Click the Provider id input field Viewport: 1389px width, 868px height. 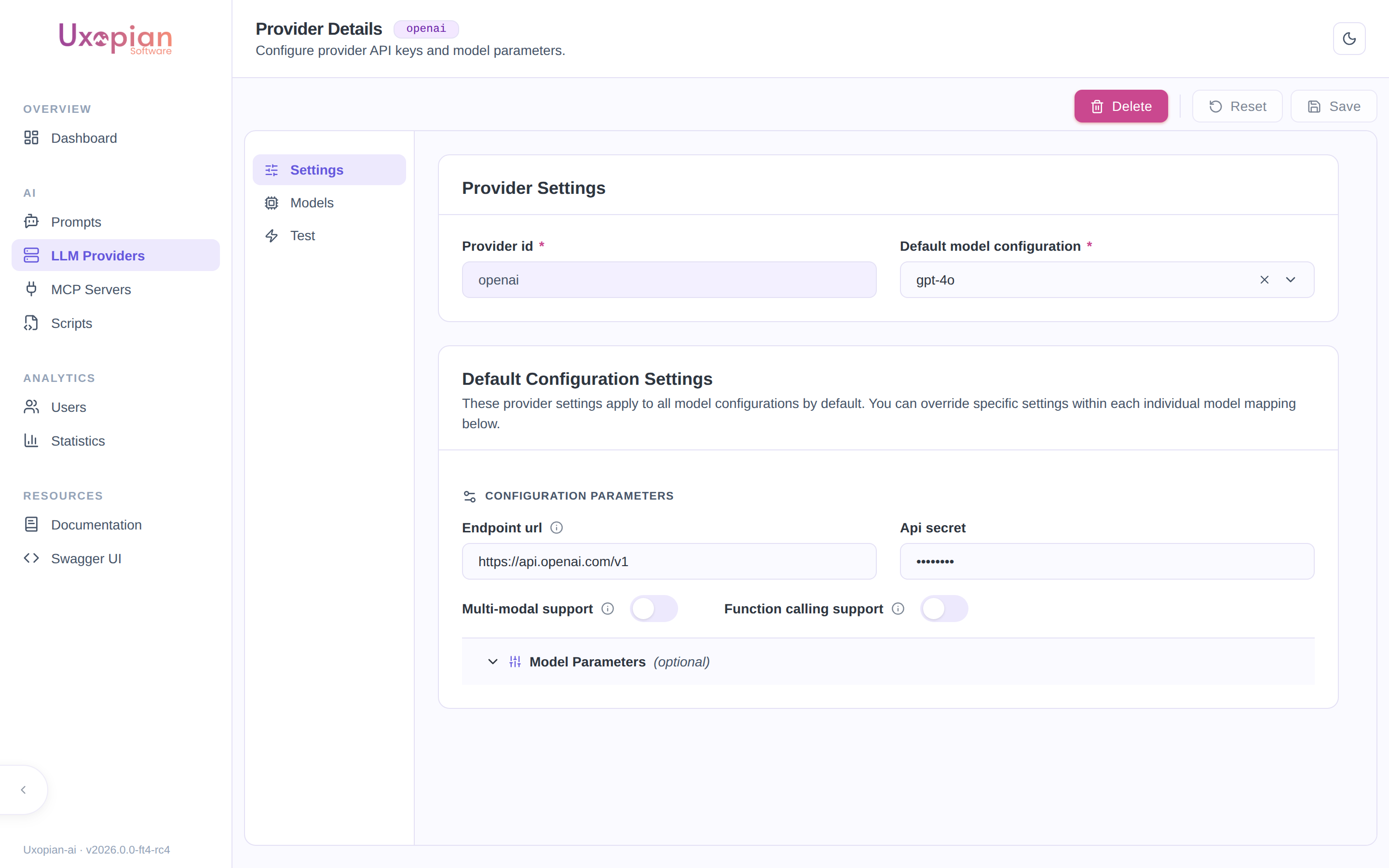point(668,280)
